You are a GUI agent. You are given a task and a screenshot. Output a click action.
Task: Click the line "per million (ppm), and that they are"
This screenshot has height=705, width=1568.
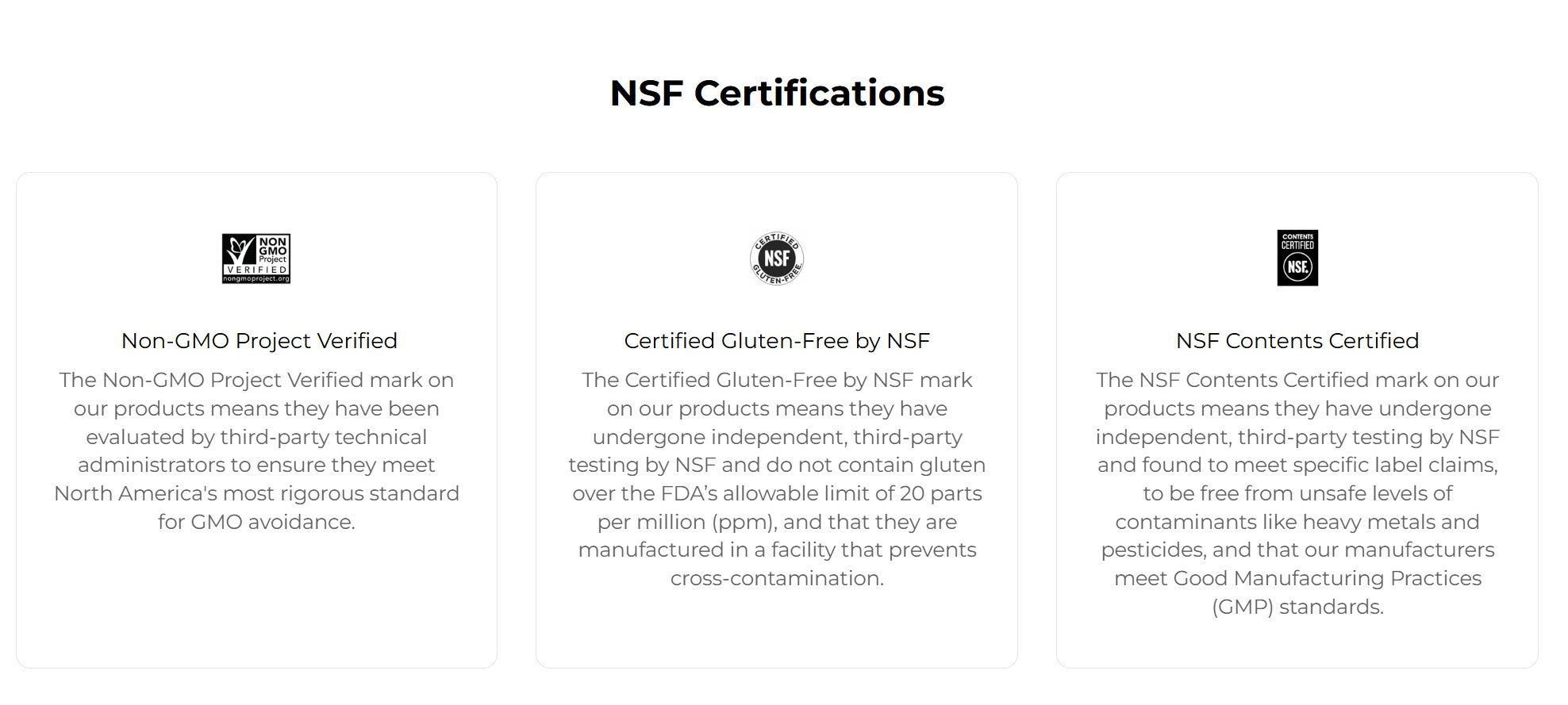pyautogui.click(x=777, y=522)
